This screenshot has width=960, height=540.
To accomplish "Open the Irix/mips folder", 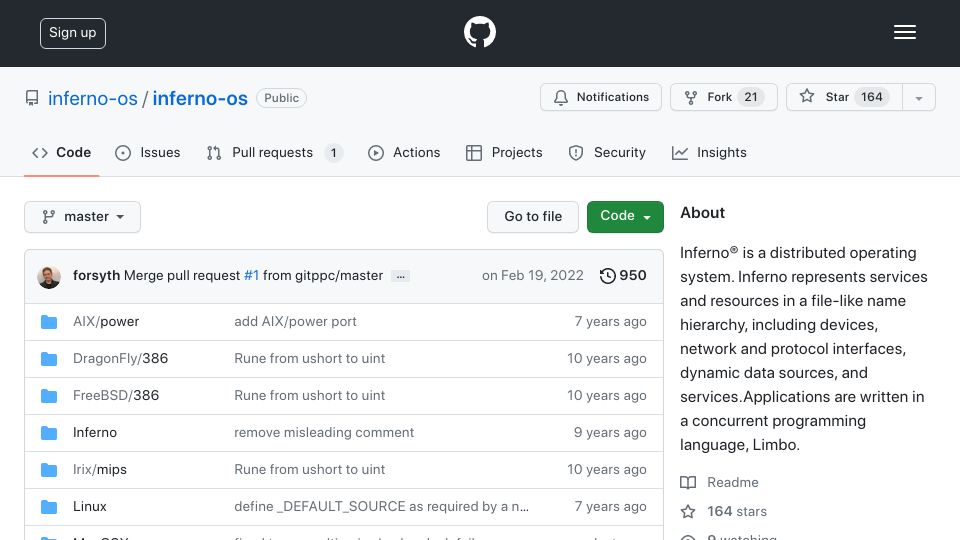I will pyautogui.click(x=100, y=470).
